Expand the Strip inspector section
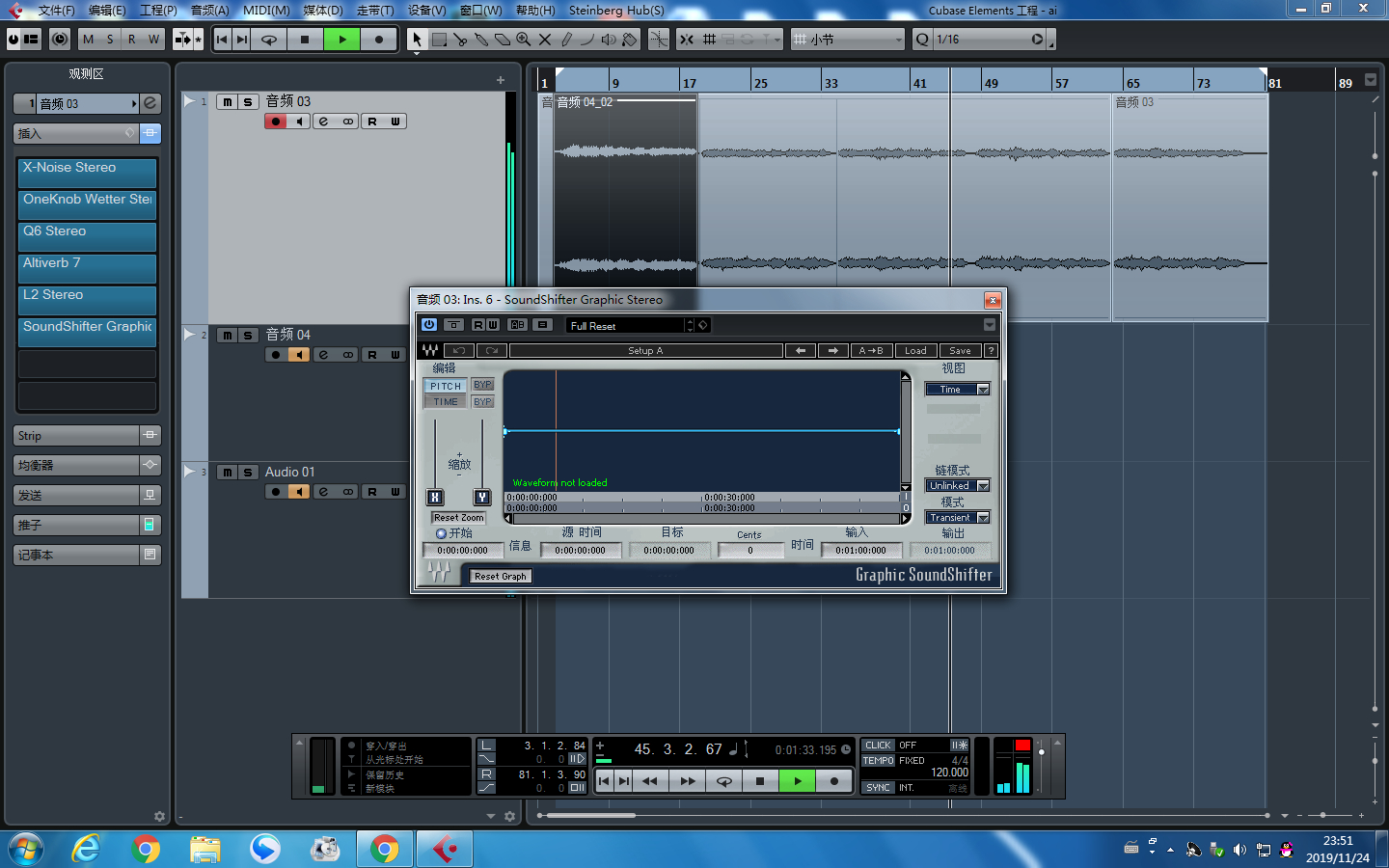1389x868 pixels. coord(87,436)
